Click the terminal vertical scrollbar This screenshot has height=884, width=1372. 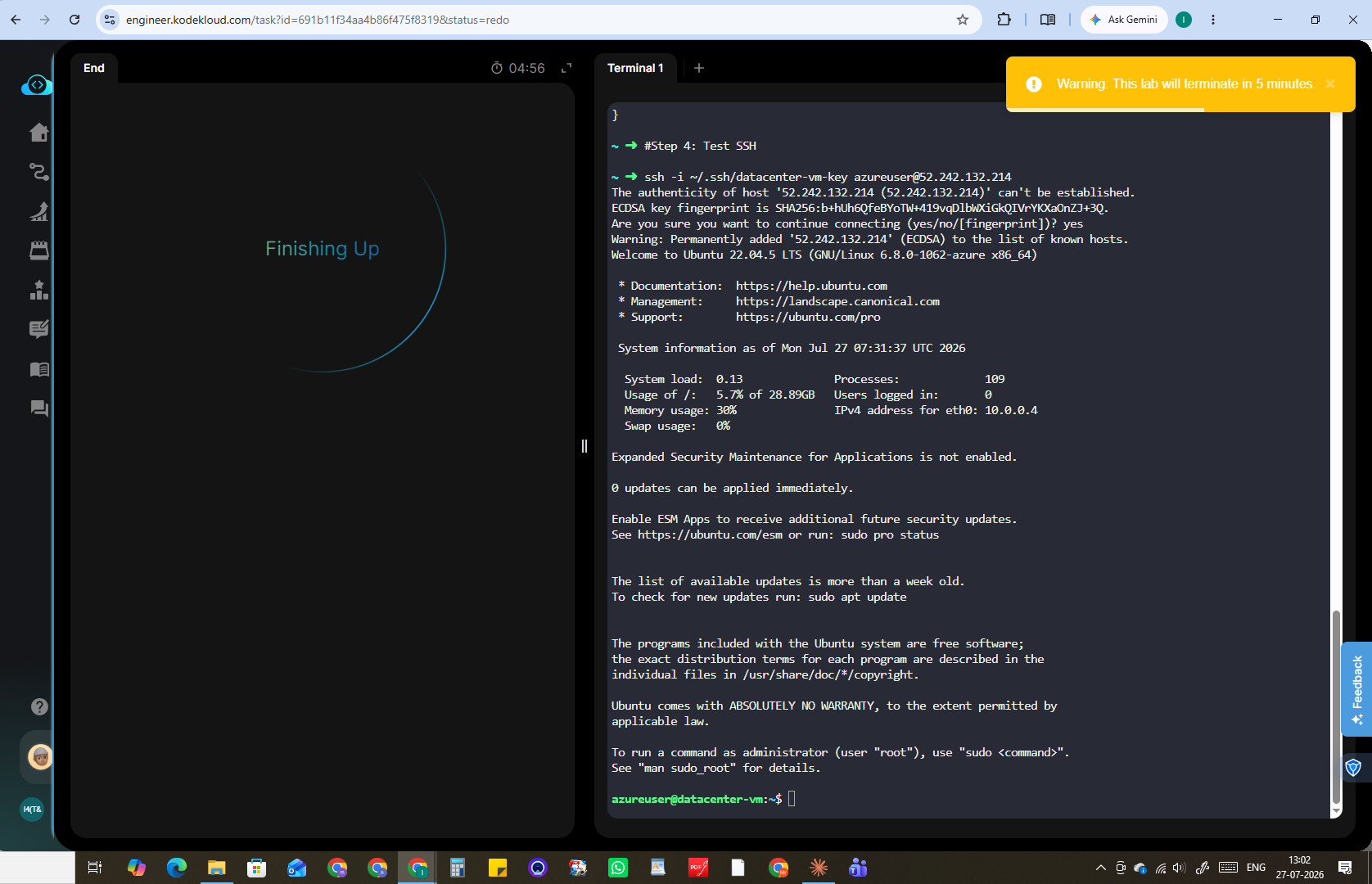click(1336, 709)
